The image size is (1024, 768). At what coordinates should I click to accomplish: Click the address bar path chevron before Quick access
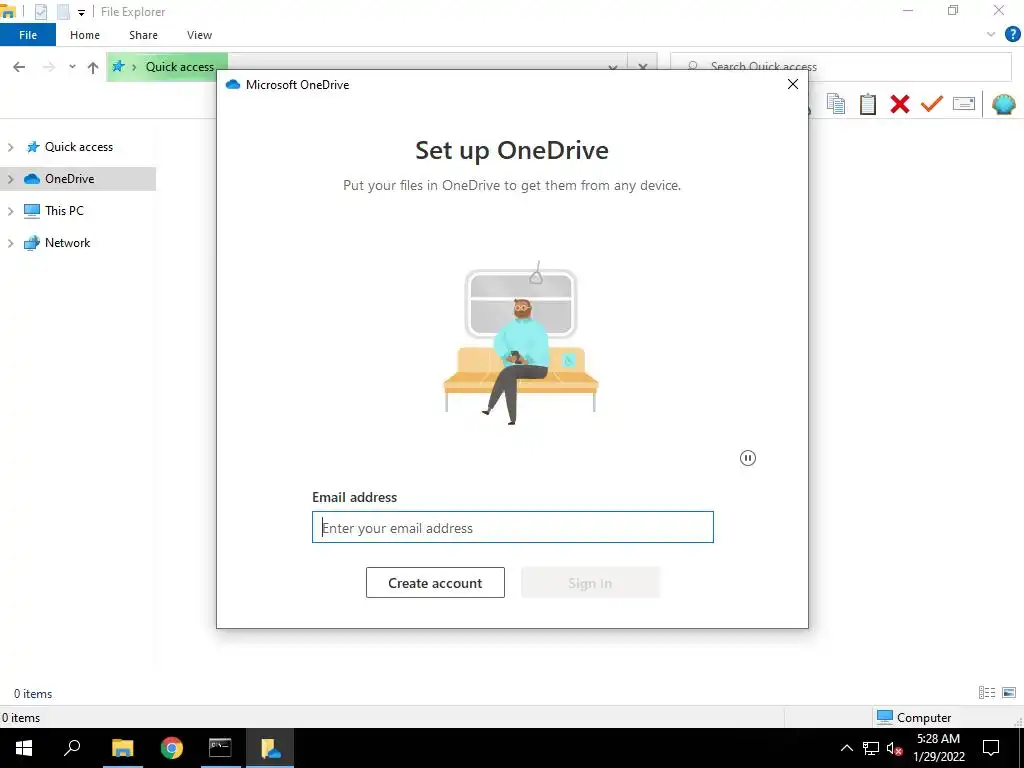tap(134, 67)
